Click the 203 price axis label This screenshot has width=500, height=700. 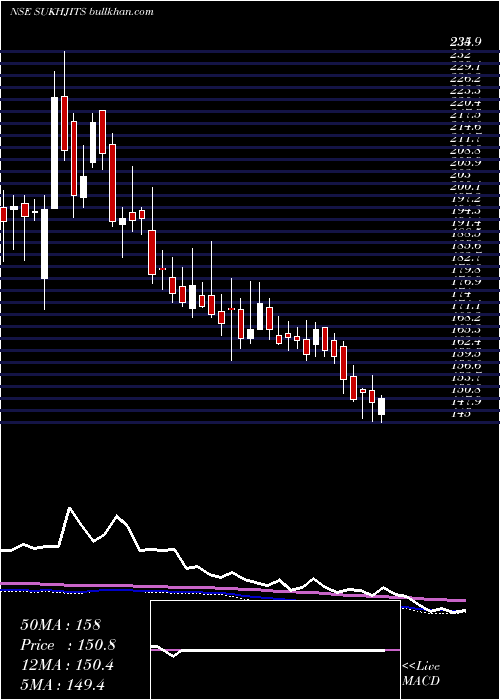coord(461,175)
